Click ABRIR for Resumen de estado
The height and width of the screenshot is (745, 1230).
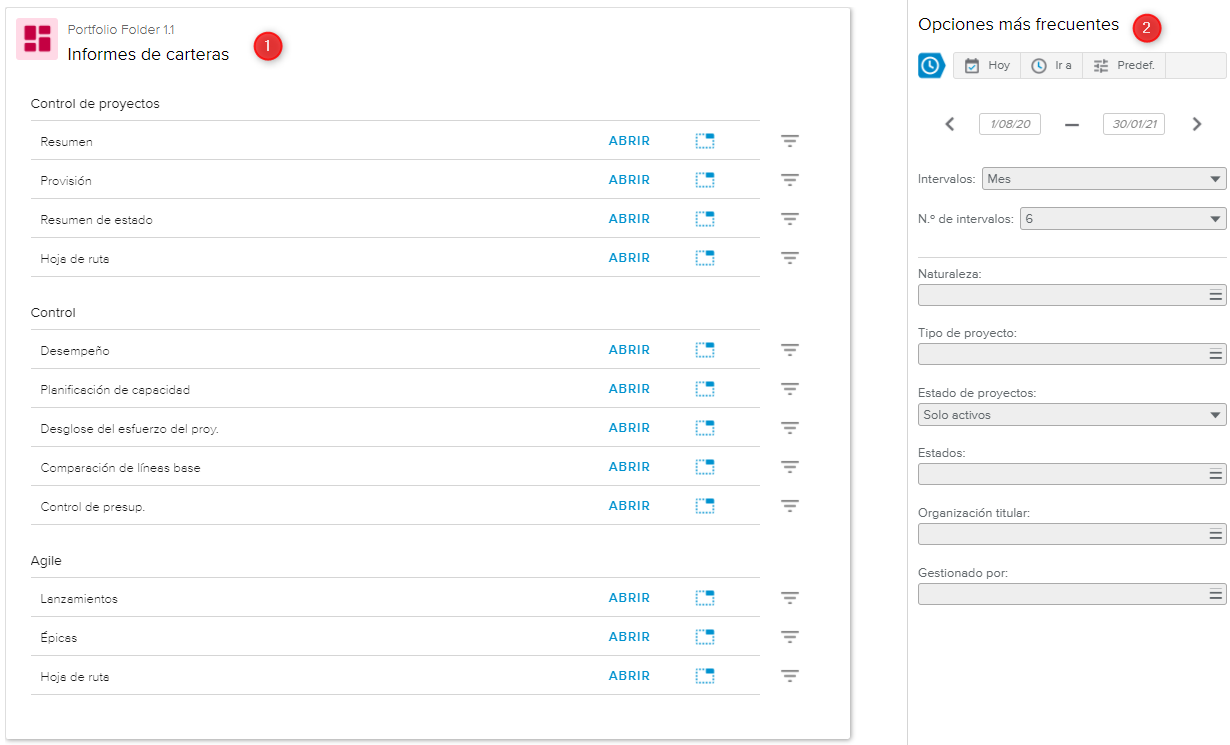tap(629, 219)
